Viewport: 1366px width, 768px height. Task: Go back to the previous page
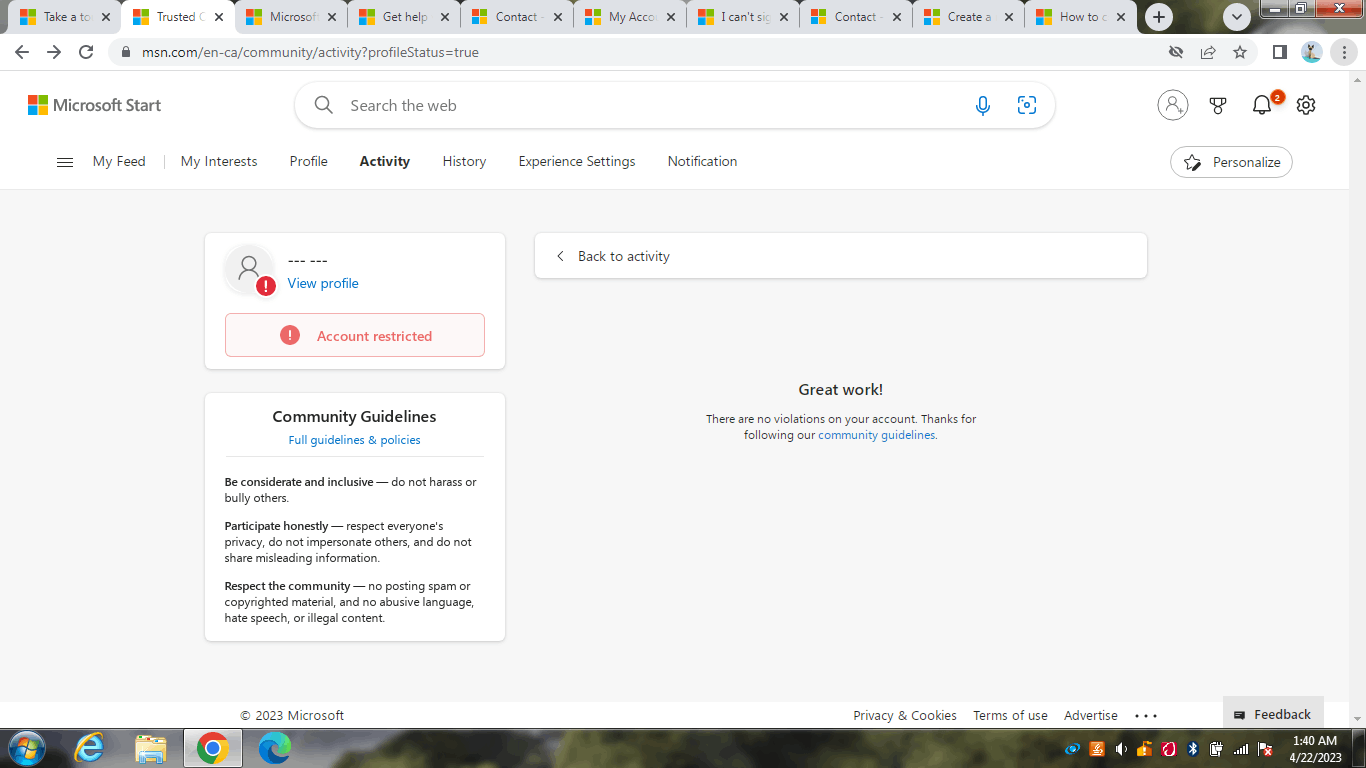tap(22, 52)
